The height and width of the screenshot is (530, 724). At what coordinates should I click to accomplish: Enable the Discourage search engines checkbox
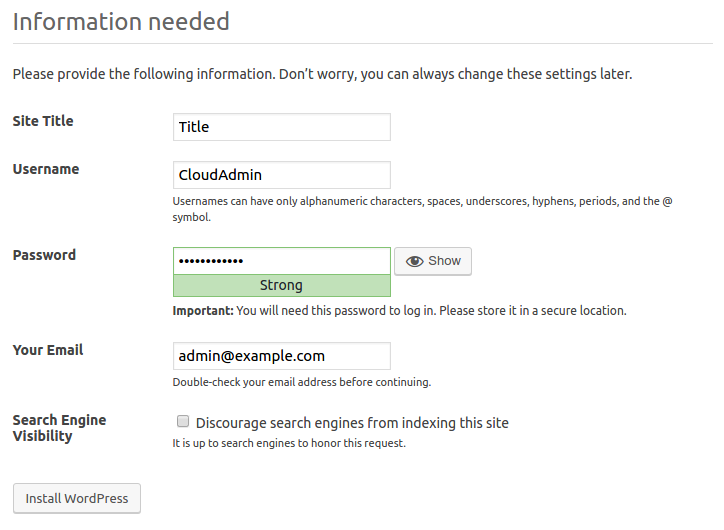click(183, 422)
